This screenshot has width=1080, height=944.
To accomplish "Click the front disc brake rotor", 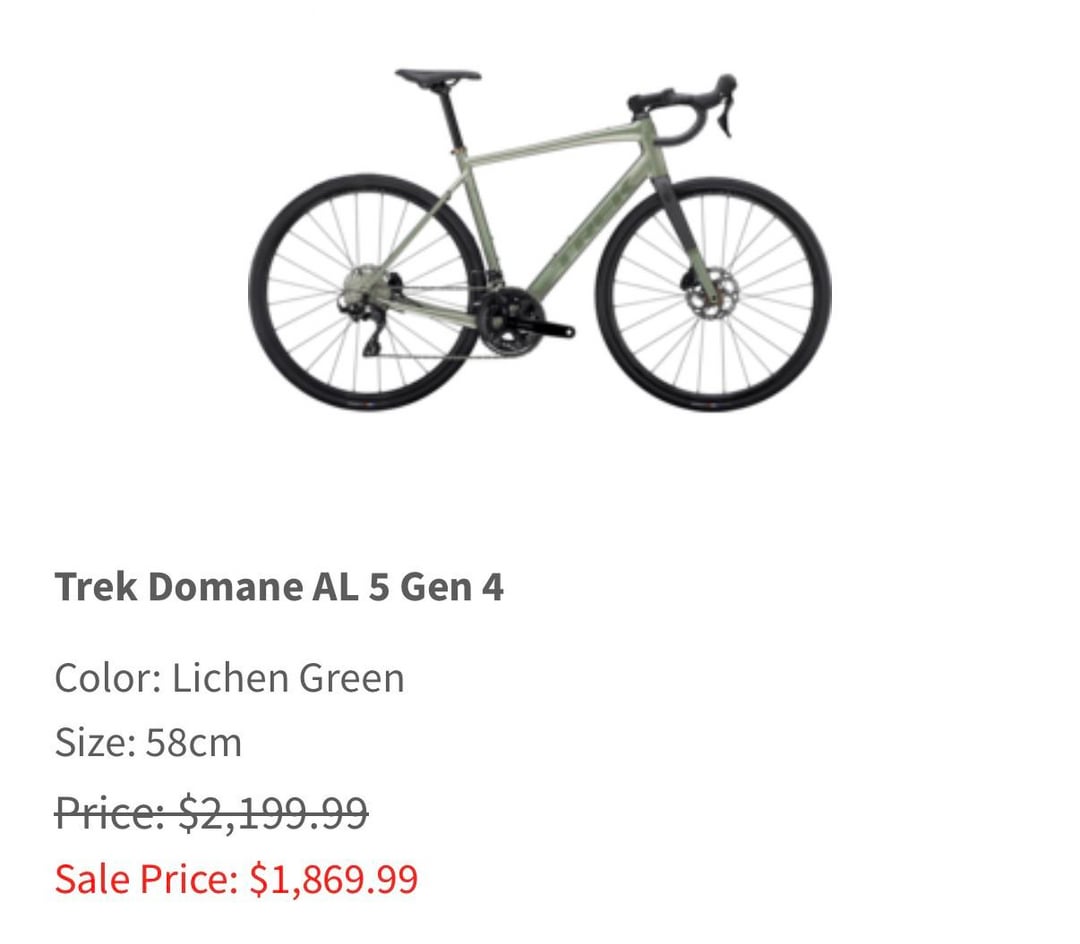I will tap(712, 293).
